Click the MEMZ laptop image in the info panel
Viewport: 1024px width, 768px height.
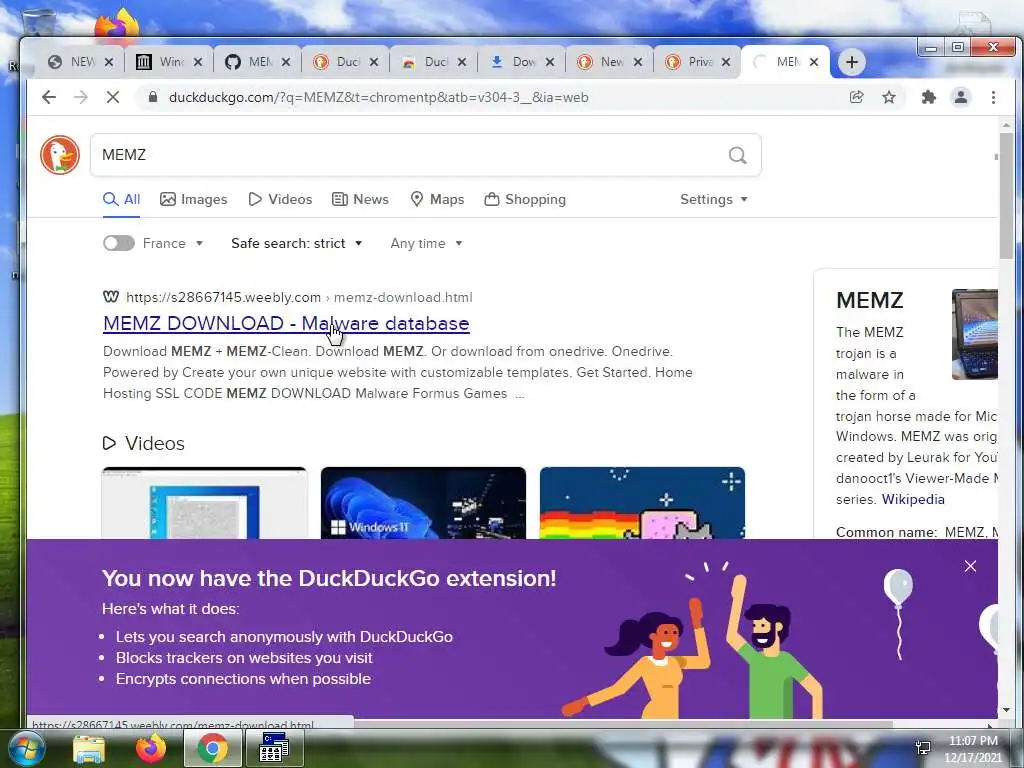click(x=974, y=334)
